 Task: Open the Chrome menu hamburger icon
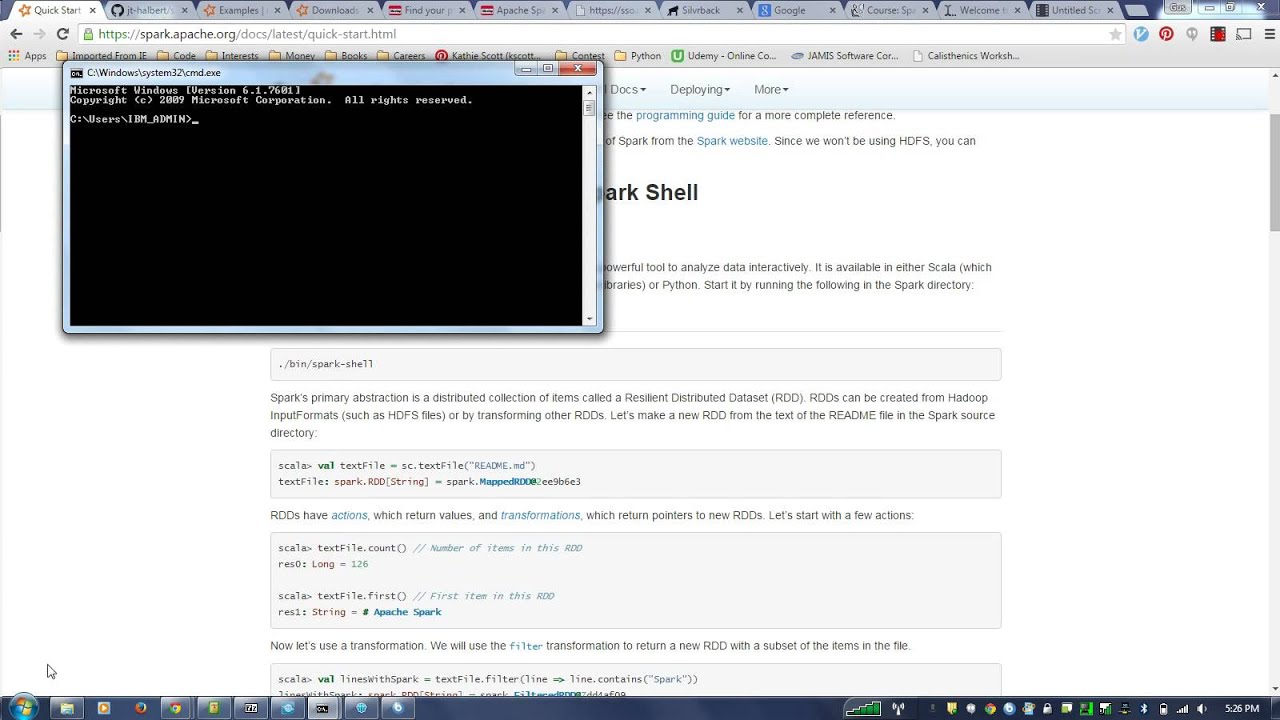point(1268,34)
